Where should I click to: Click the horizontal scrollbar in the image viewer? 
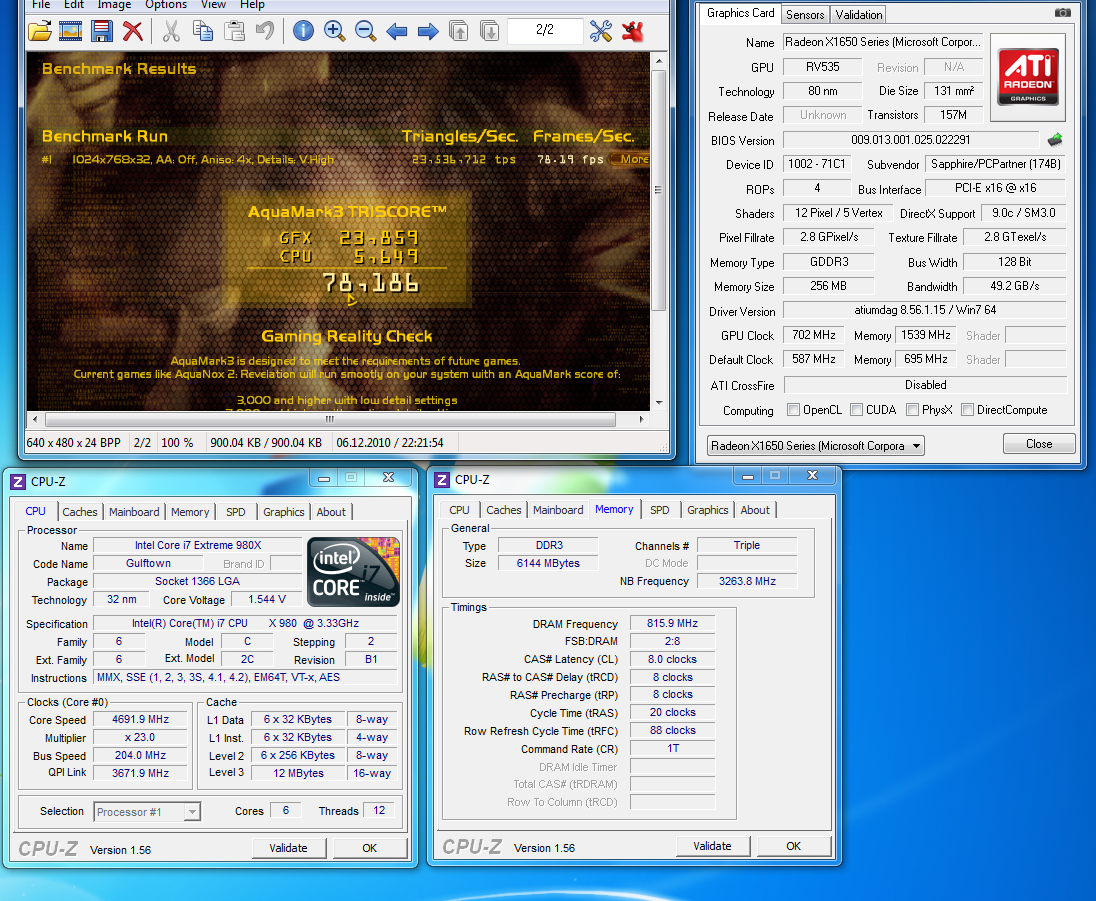pos(330,419)
